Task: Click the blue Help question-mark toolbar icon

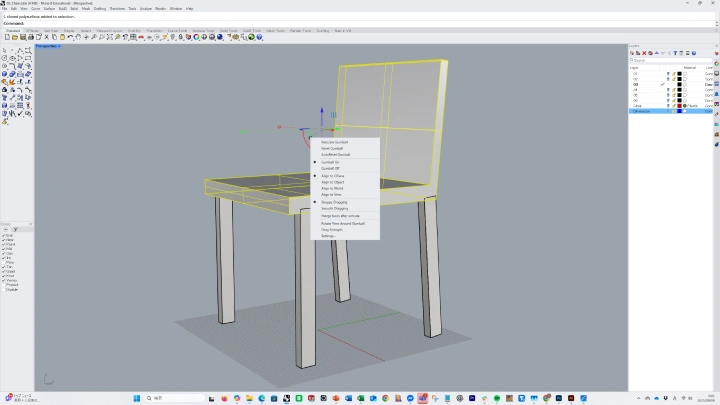Action: [259, 37]
